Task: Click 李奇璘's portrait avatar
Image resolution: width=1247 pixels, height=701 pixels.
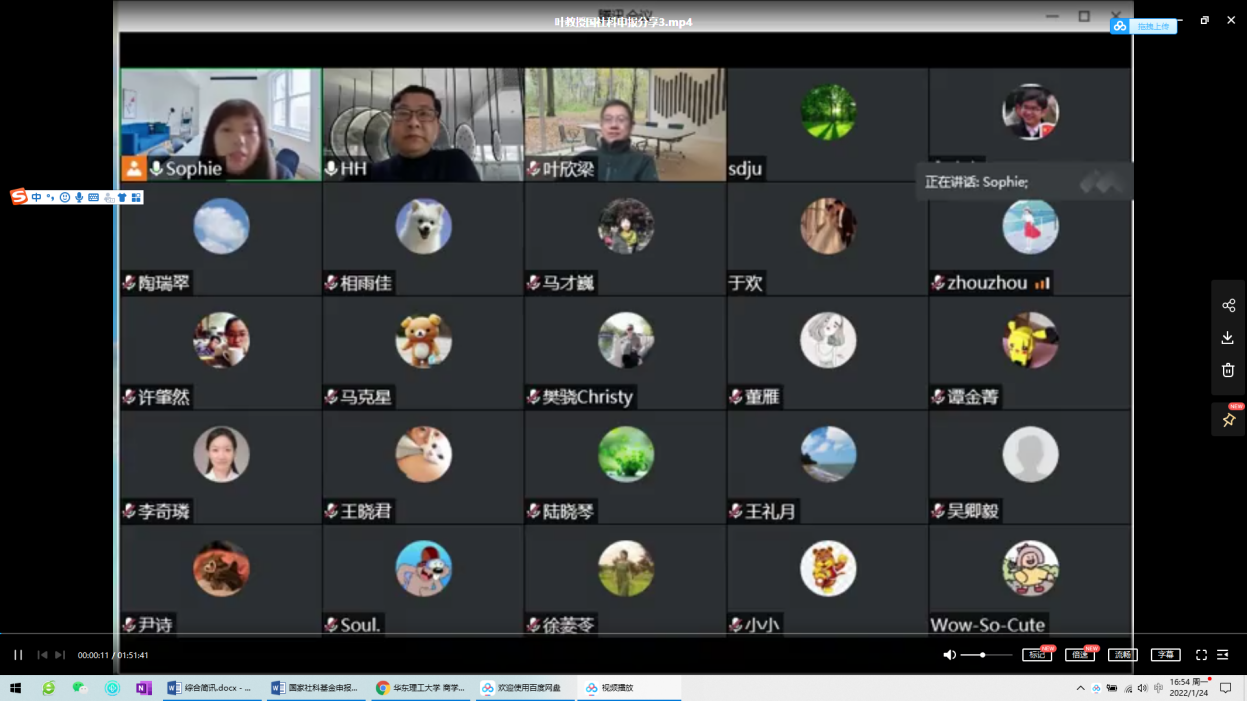Action: click(221, 454)
